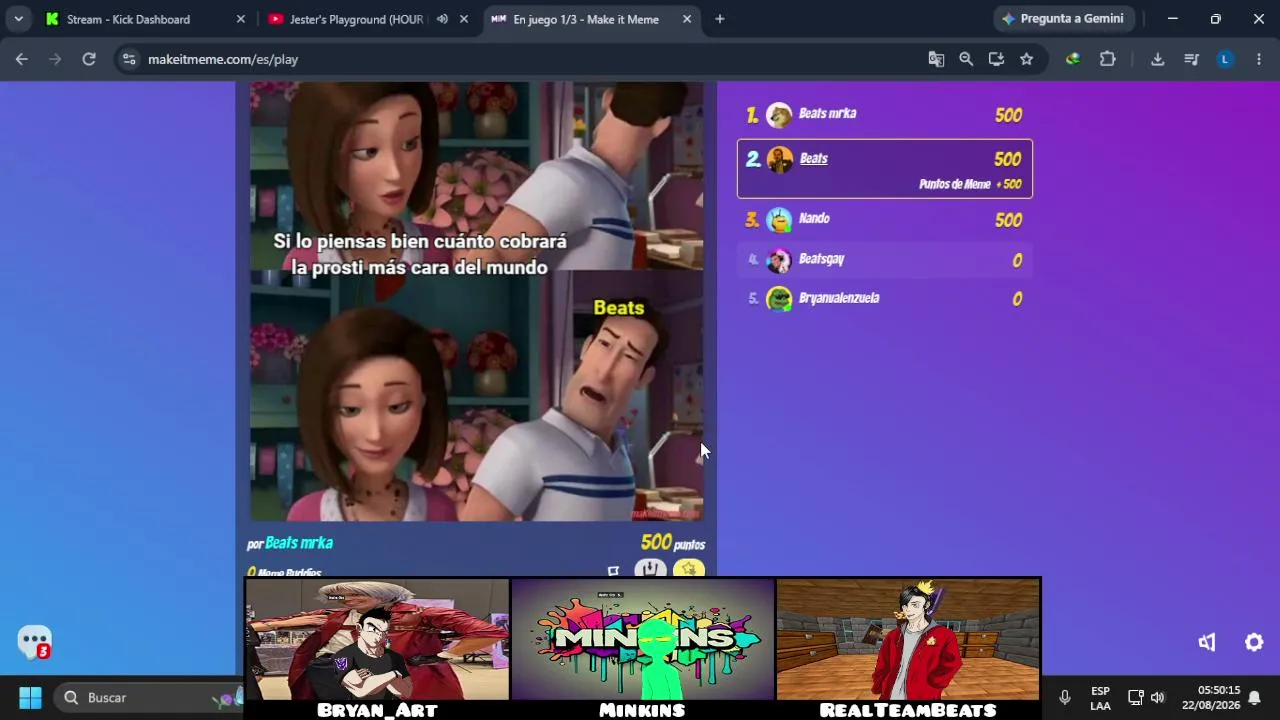Open the Chrome three-dot menu
The height and width of the screenshot is (720, 1280).
tap(1258, 59)
